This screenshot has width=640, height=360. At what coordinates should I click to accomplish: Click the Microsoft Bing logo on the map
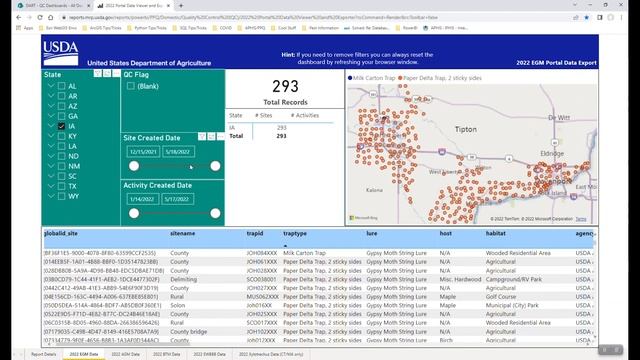tap(363, 218)
